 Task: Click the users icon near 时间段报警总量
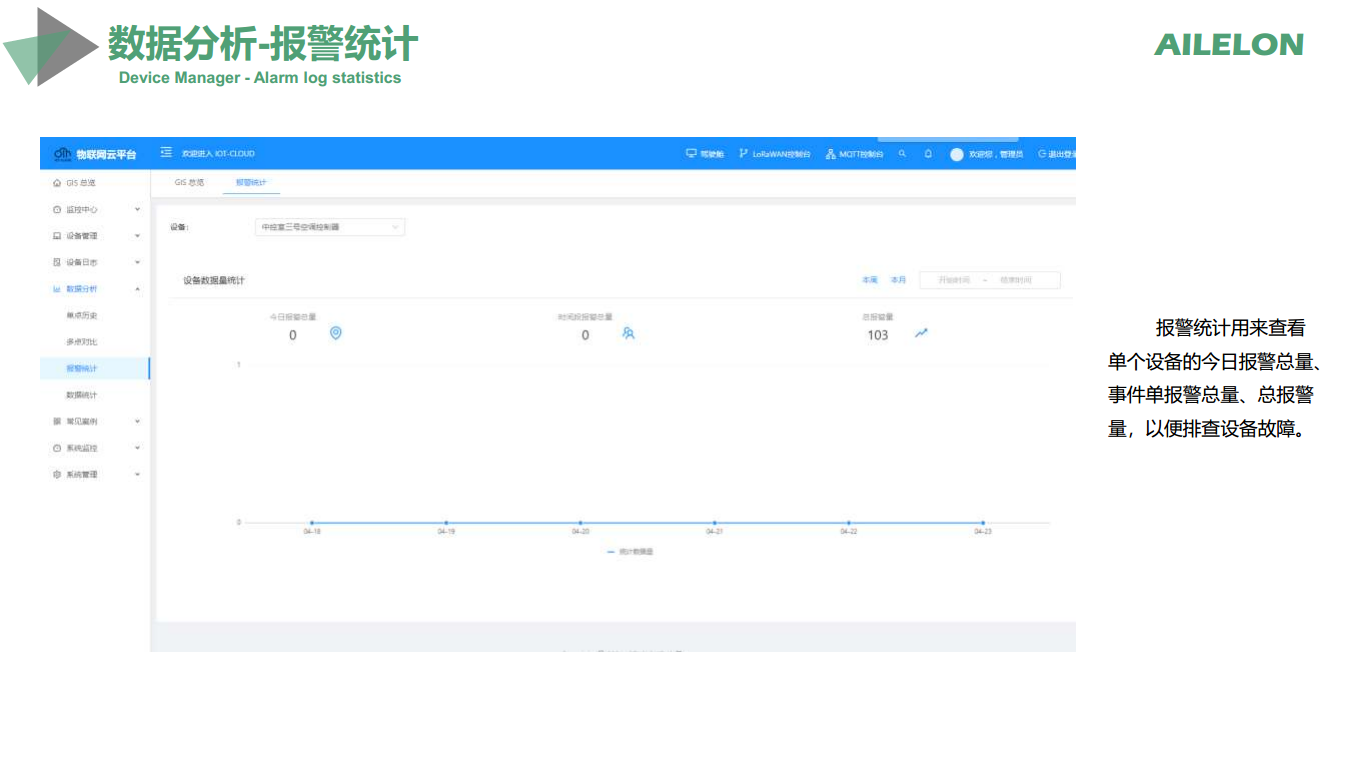[x=628, y=333]
